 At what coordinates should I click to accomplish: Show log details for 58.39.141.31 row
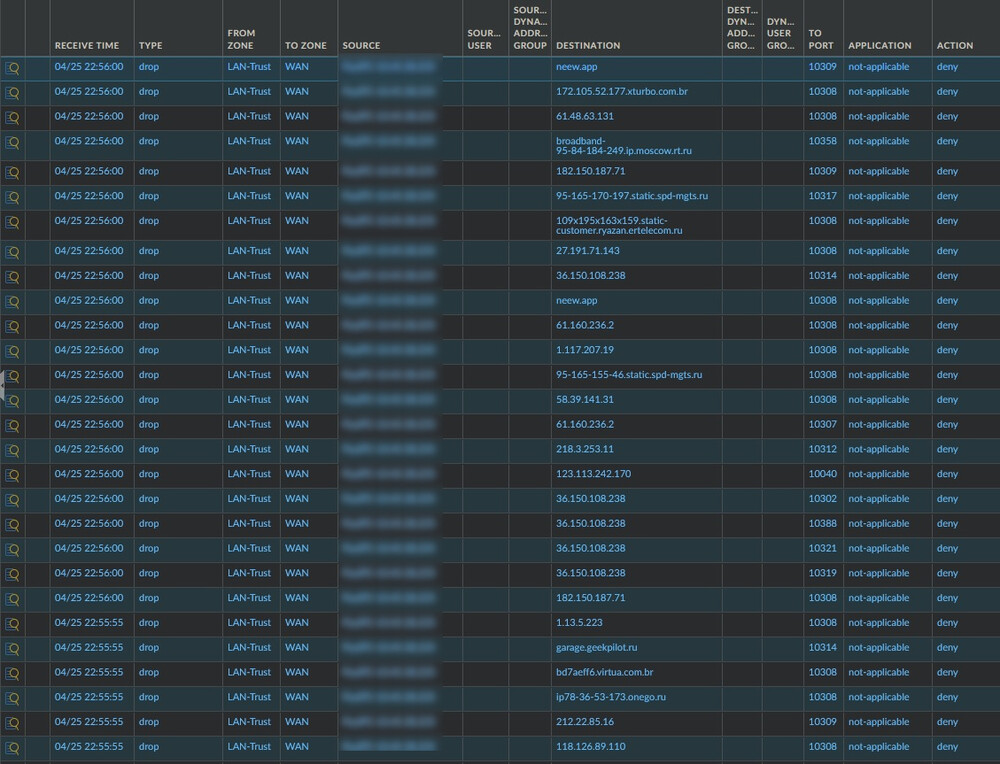click(x=12, y=400)
